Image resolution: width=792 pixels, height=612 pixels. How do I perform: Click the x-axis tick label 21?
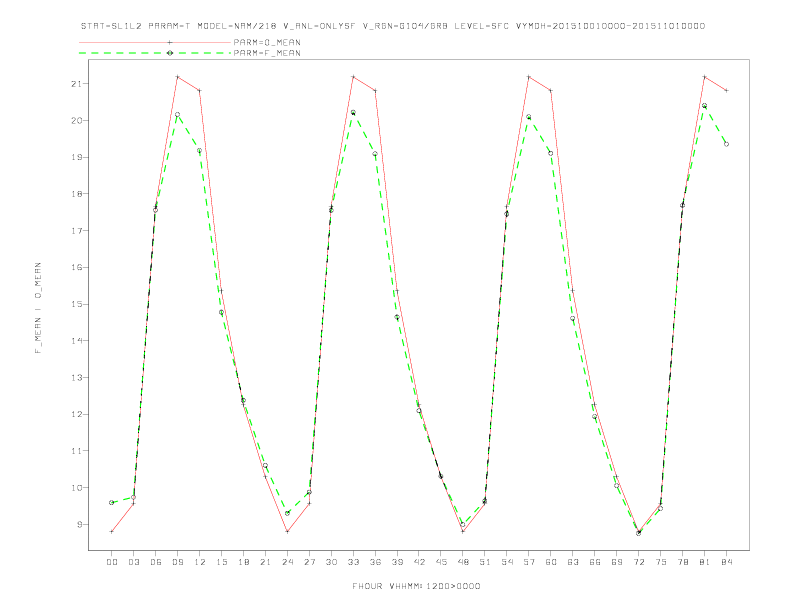click(265, 562)
